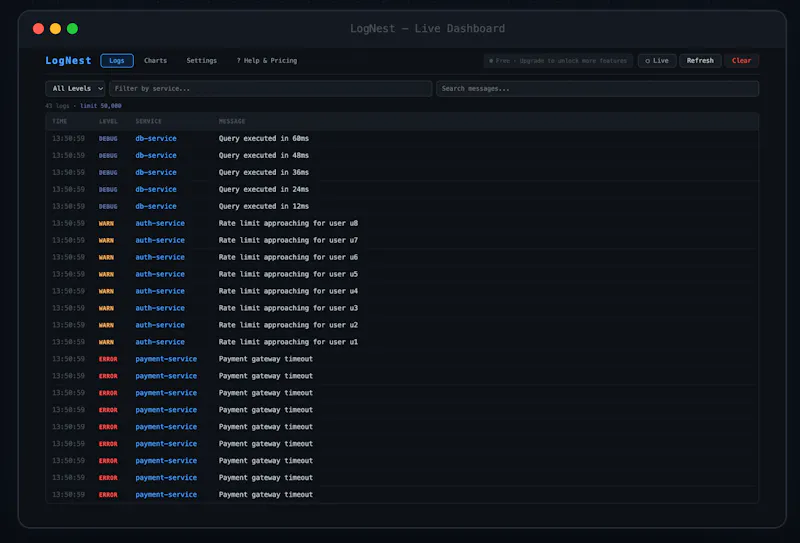This screenshot has width=800, height=543.
Task: Toggle Live streaming mode
Action: [x=657, y=61]
